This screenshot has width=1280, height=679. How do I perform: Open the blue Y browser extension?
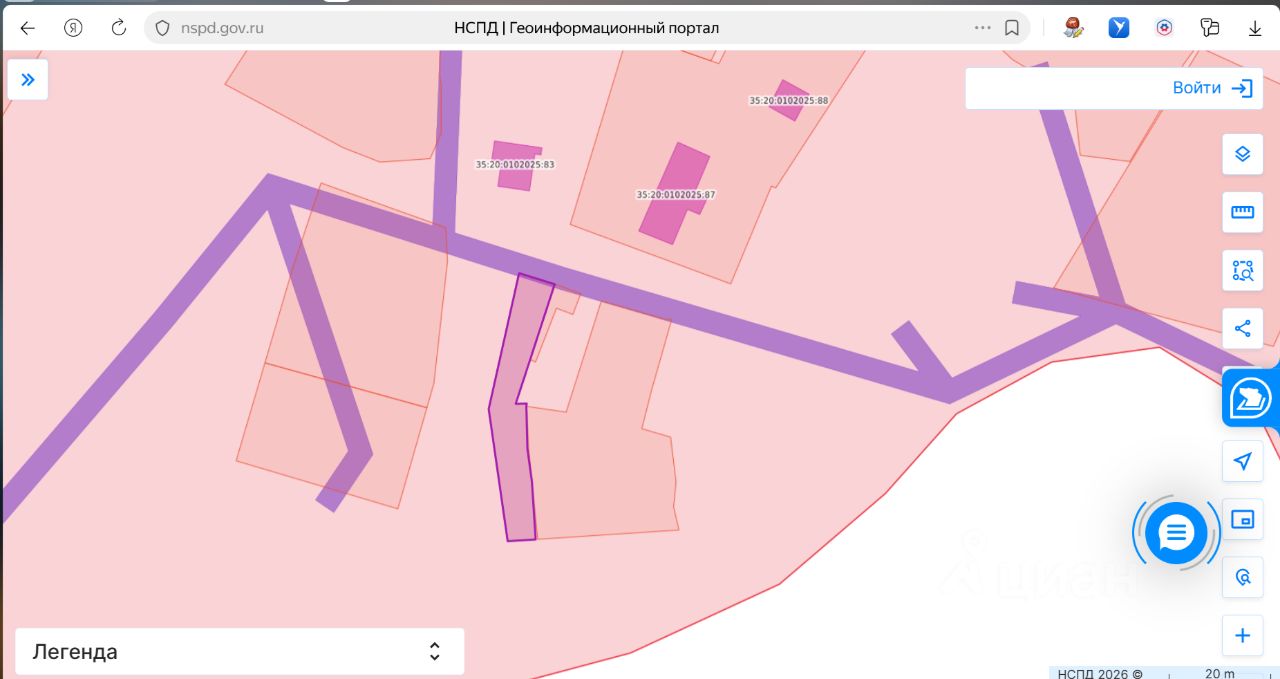1119,28
